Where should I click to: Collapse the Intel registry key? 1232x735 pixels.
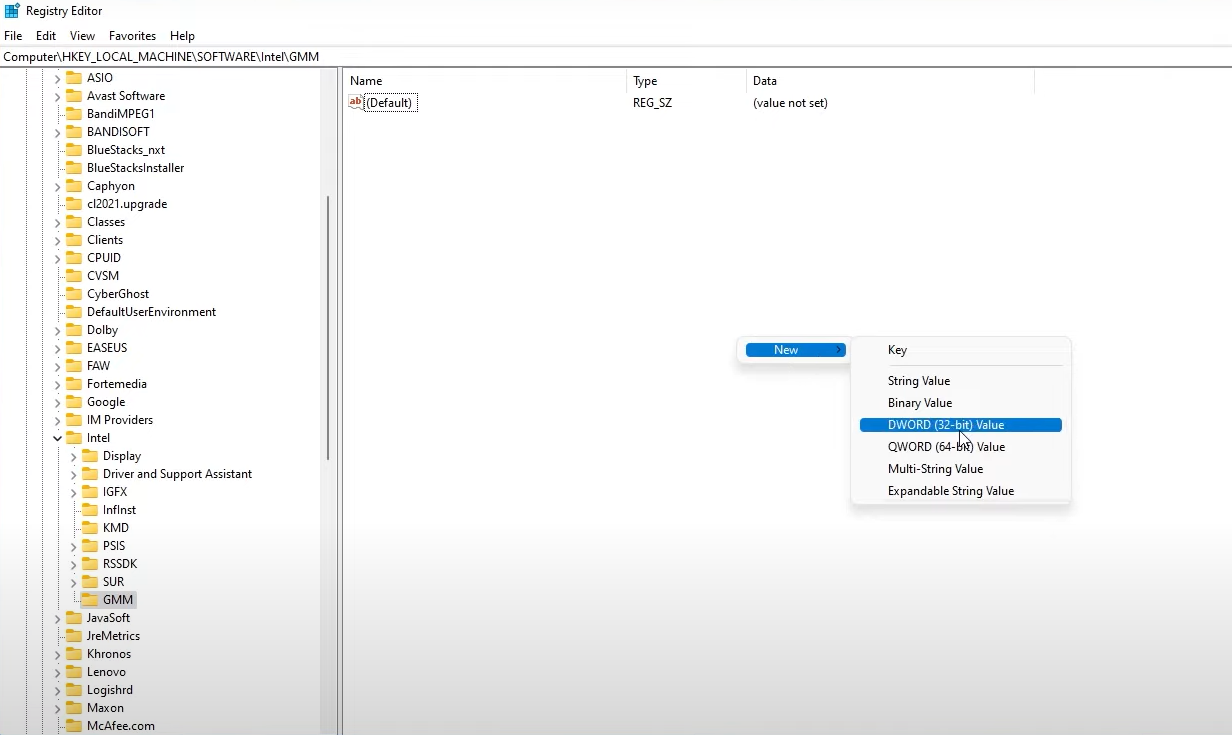click(x=57, y=438)
